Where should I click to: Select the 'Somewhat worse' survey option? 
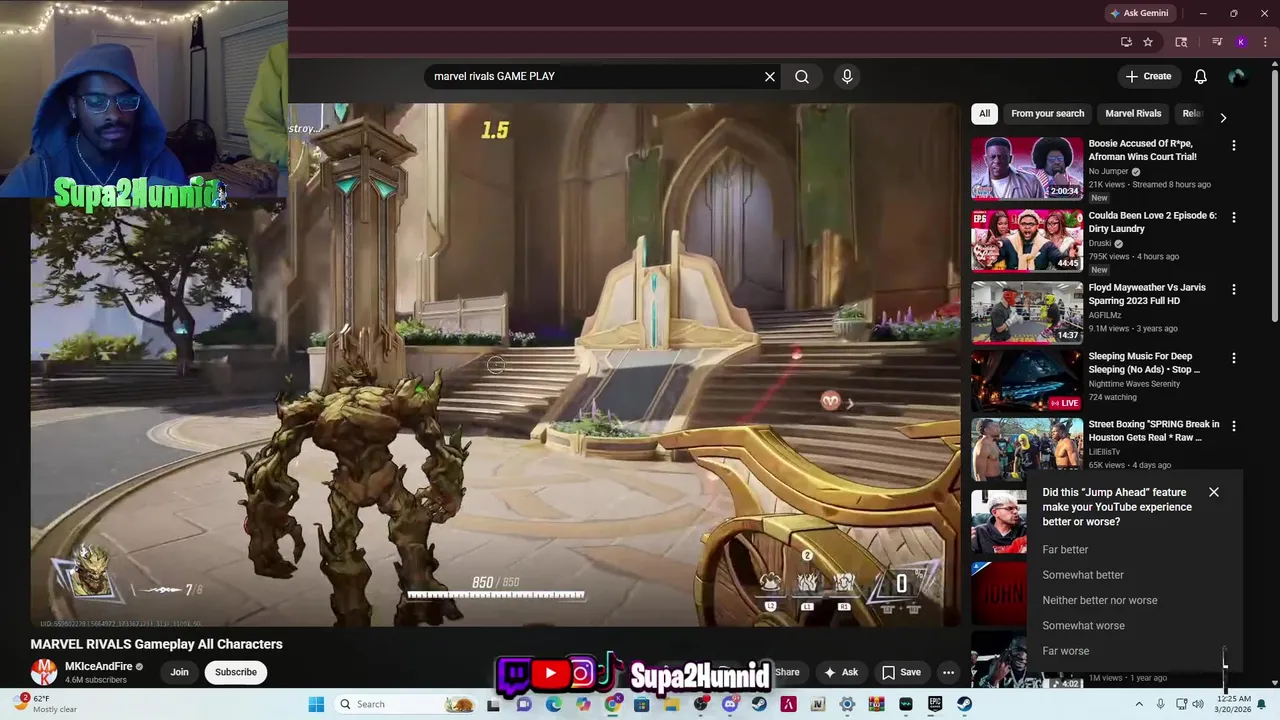tap(1083, 626)
